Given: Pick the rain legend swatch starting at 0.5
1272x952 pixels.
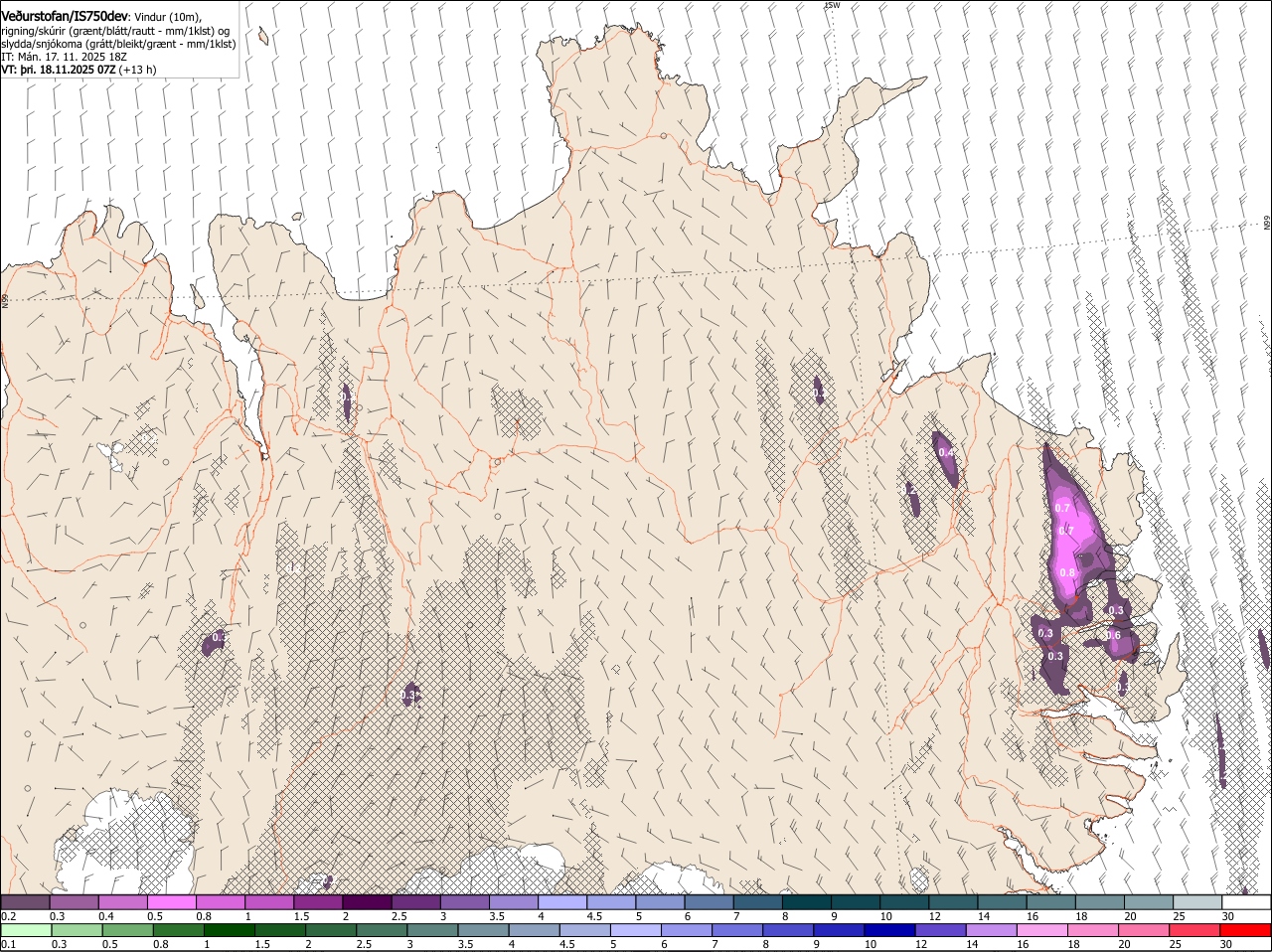Looking at the screenshot, I should tap(128, 930).
